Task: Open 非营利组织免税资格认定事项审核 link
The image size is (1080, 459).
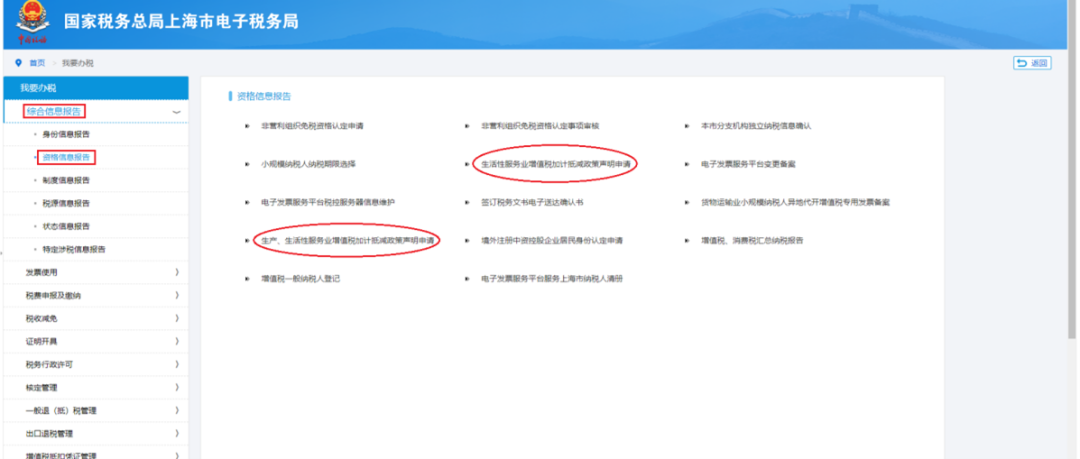Action: click(541, 126)
